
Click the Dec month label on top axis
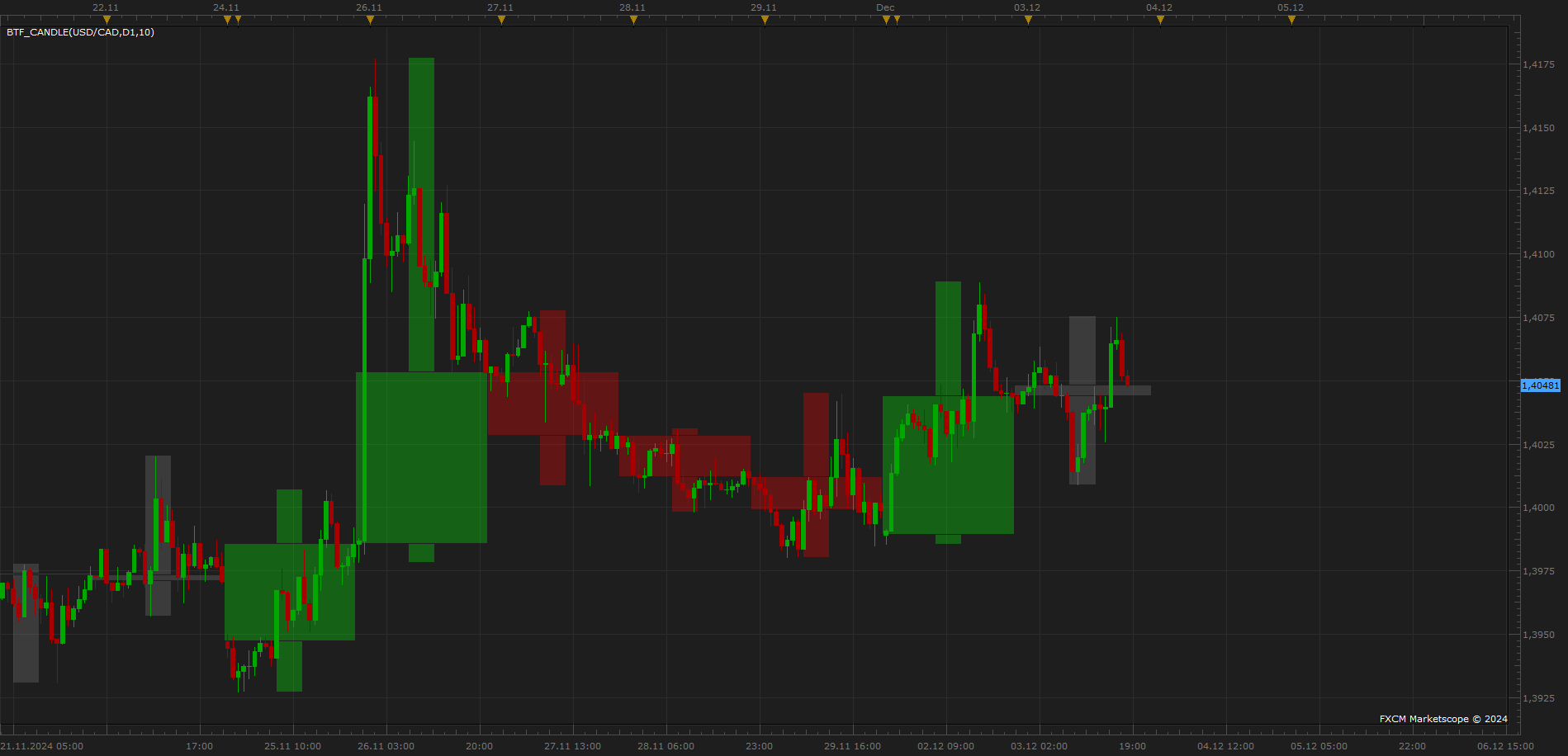coord(885,7)
